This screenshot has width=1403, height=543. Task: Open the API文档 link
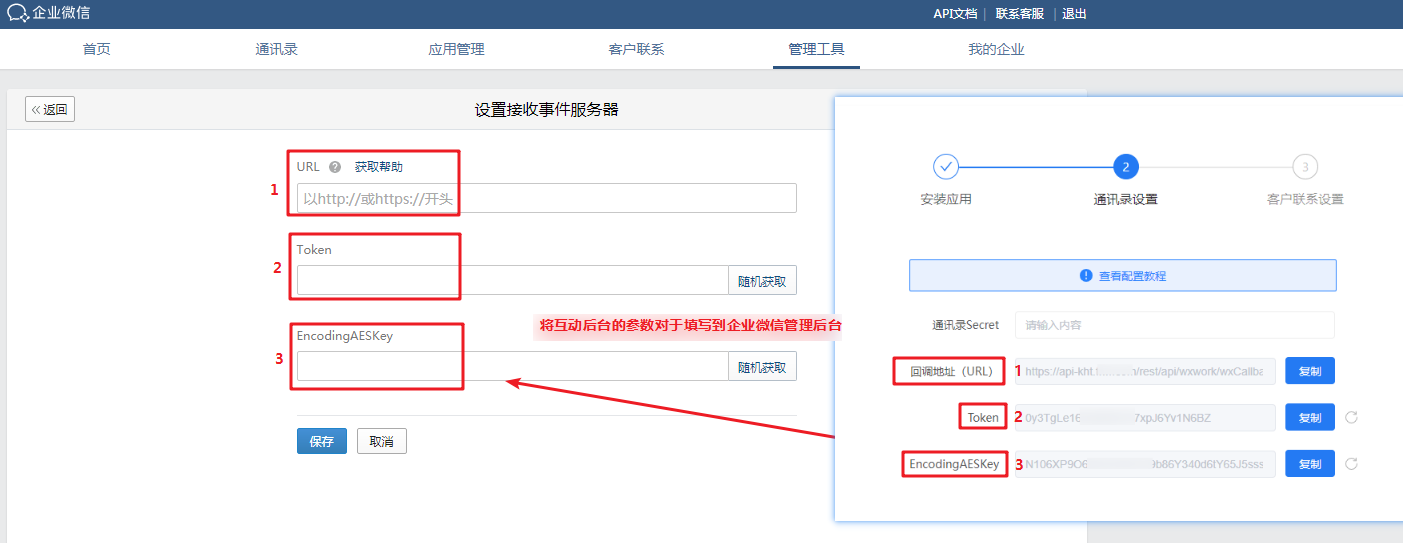[x=955, y=14]
